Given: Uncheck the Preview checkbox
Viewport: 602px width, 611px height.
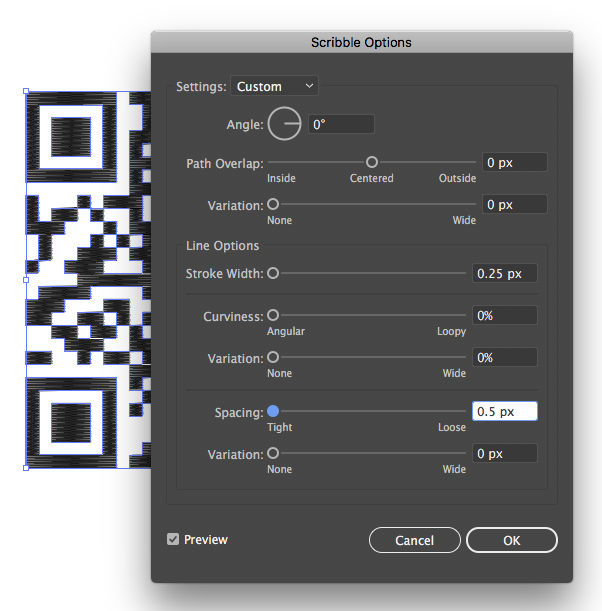Looking at the screenshot, I should 173,539.
